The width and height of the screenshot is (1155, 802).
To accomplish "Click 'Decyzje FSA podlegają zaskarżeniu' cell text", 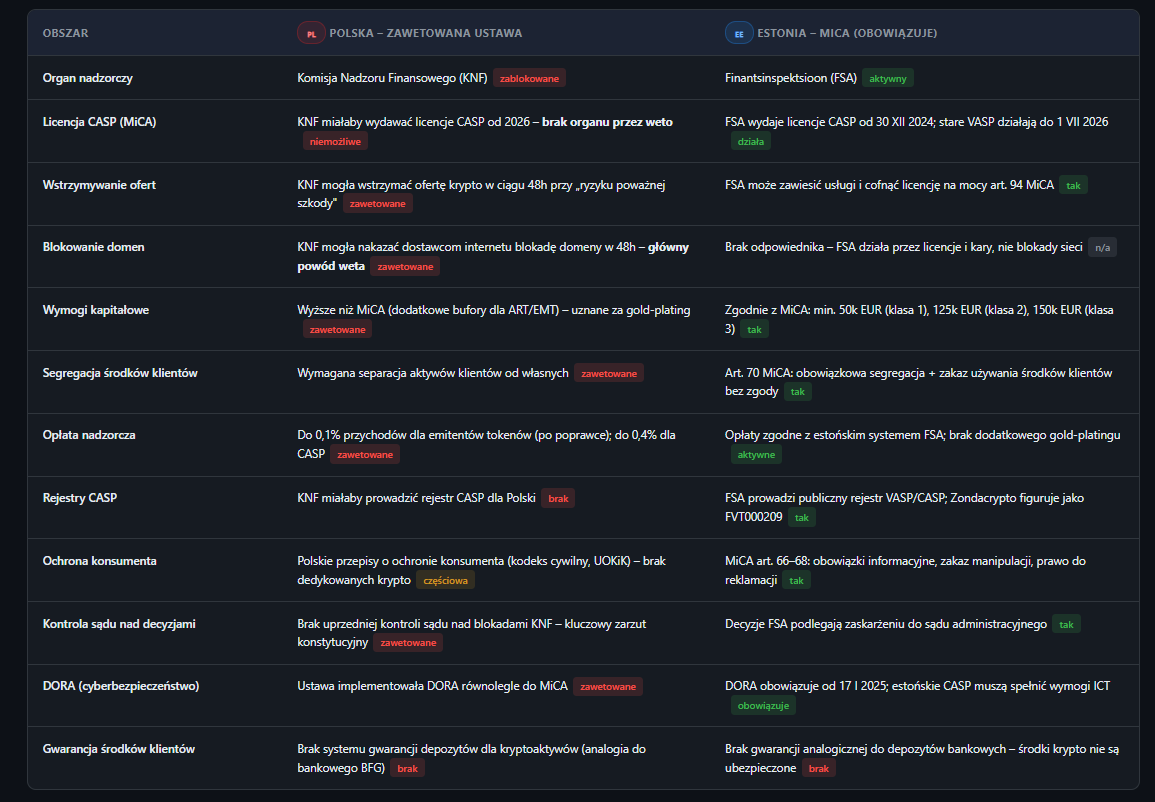I will pyautogui.click(x=886, y=624).
